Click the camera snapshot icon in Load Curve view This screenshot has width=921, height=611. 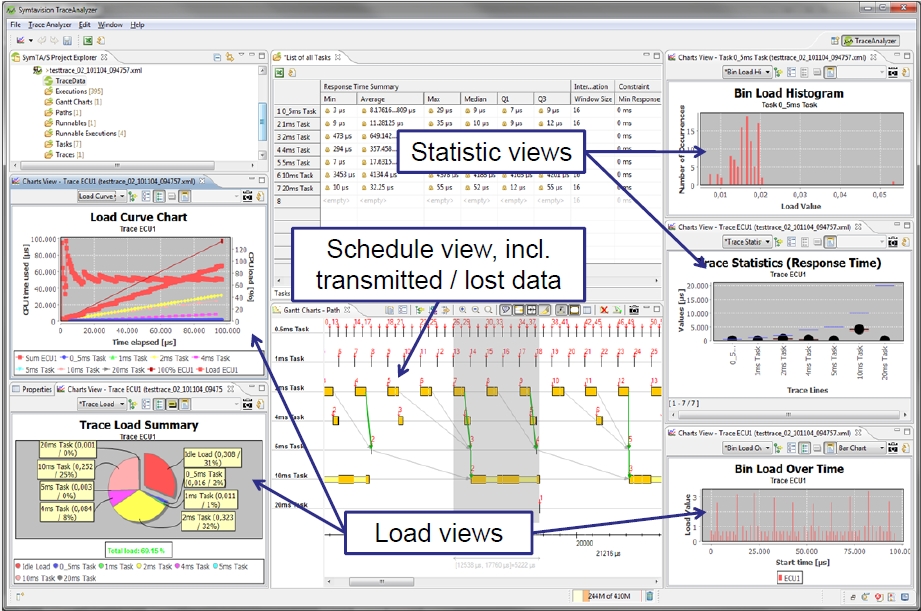[247, 196]
